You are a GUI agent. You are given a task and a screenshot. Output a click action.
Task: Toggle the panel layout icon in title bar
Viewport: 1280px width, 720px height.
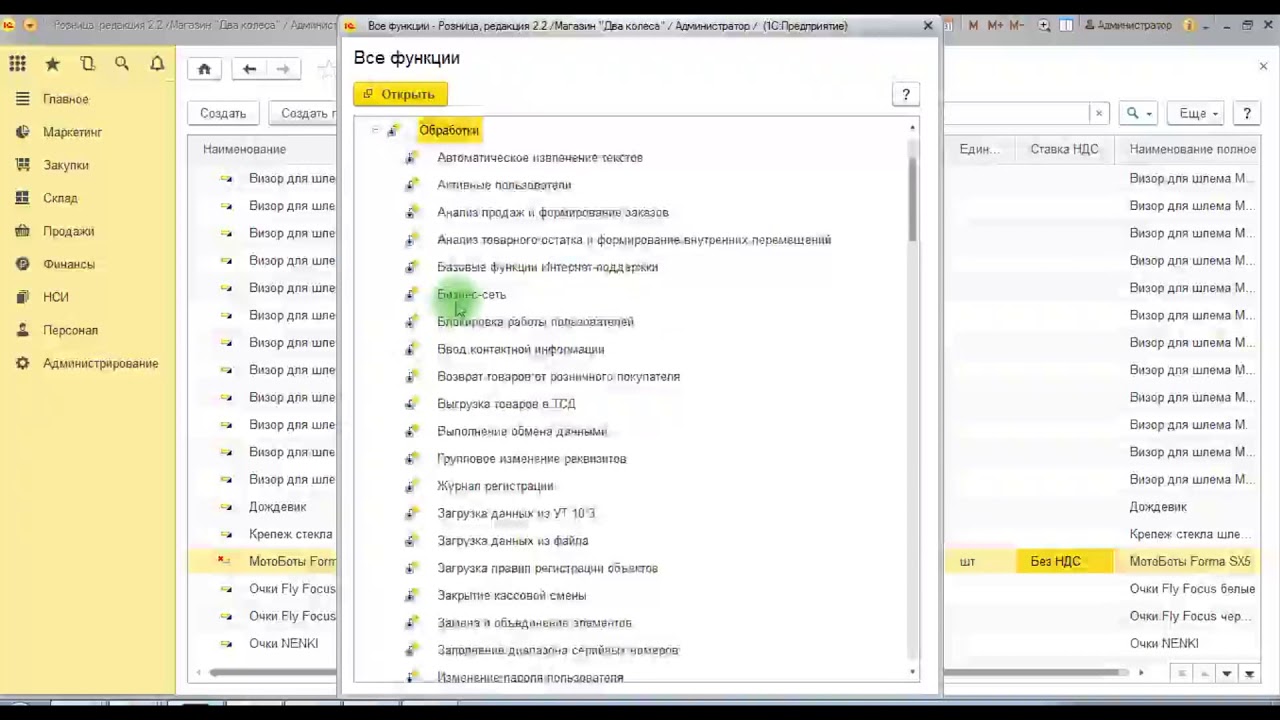pos(1066,26)
